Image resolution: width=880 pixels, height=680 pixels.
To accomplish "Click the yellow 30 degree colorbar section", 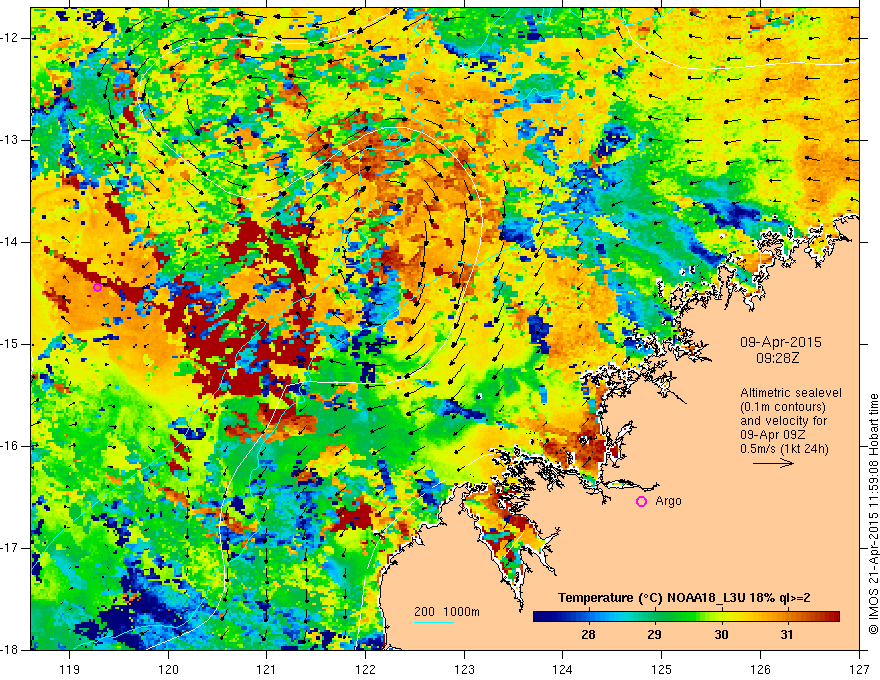I will click(721, 617).
